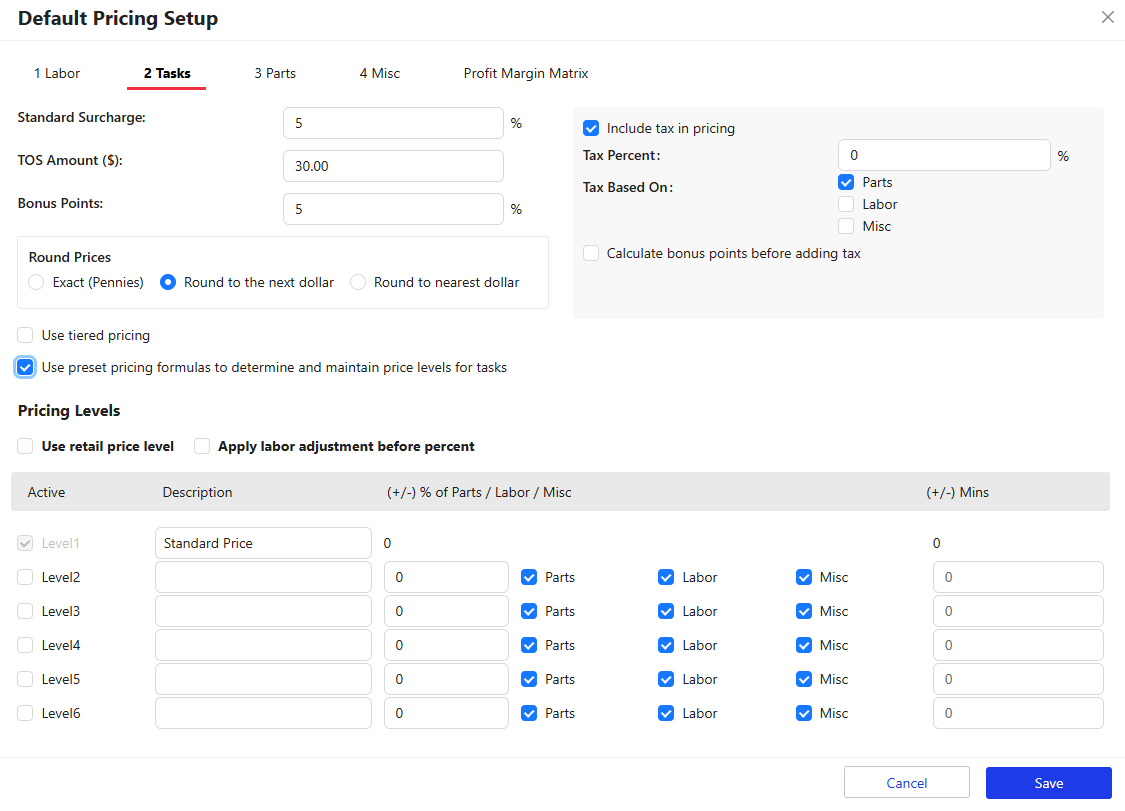The height and width of the screenshot is (811, 1125).
Task: Uncheck Misc in the Level4 row
Action: pos(804,645)
